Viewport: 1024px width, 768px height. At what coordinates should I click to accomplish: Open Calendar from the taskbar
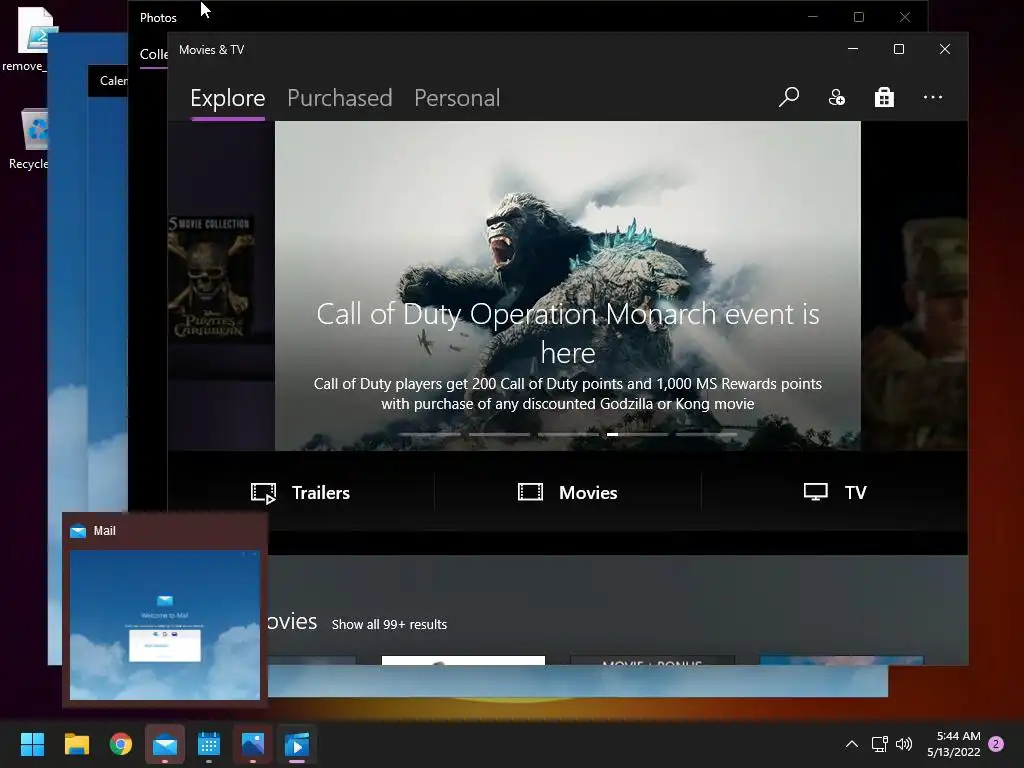[x=208, y=744]
